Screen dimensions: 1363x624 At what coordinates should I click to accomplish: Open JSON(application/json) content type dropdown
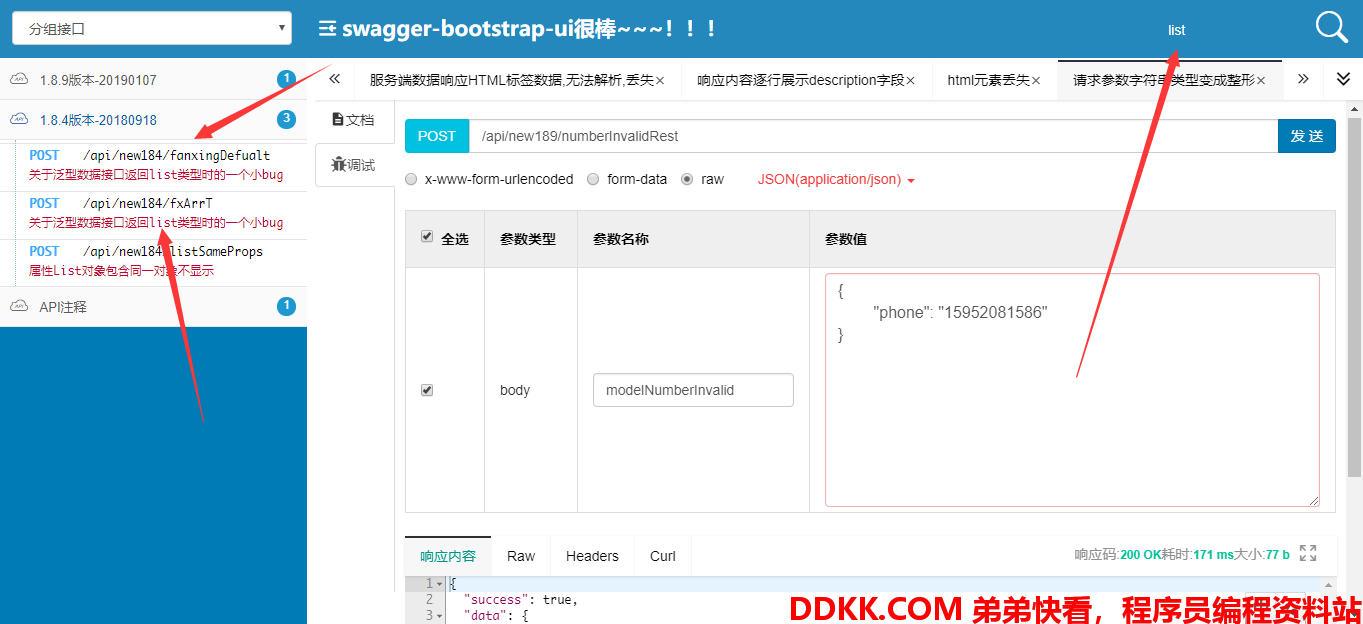point(836,180)
